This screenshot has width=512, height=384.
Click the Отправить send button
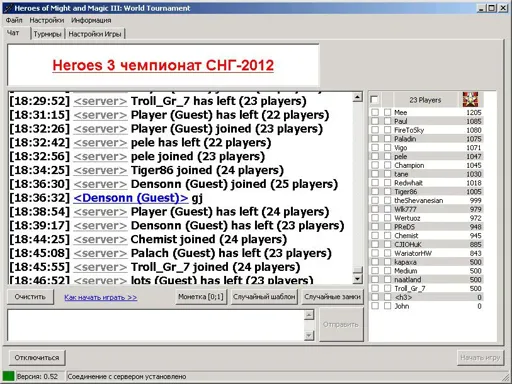point(341,324)
